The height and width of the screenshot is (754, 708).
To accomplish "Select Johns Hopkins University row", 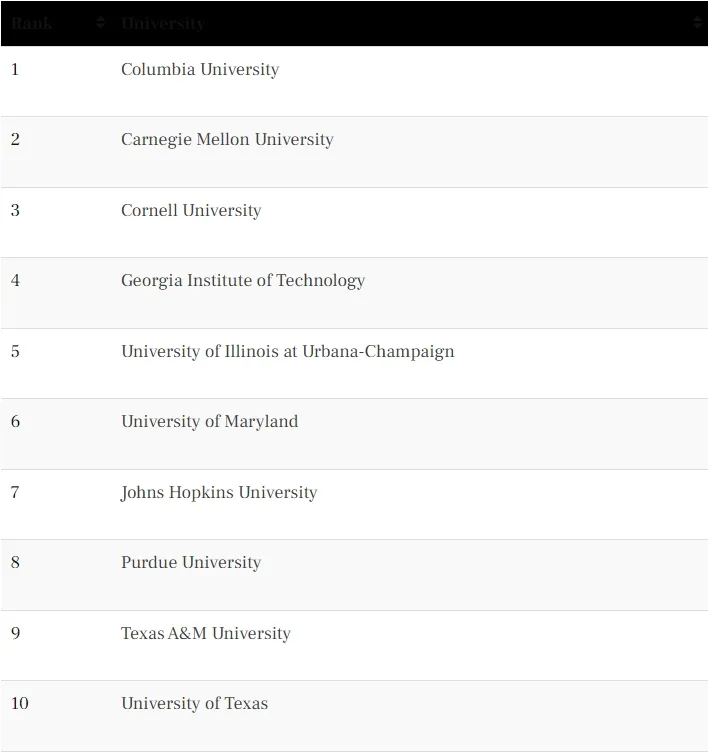I will [354, 504].
